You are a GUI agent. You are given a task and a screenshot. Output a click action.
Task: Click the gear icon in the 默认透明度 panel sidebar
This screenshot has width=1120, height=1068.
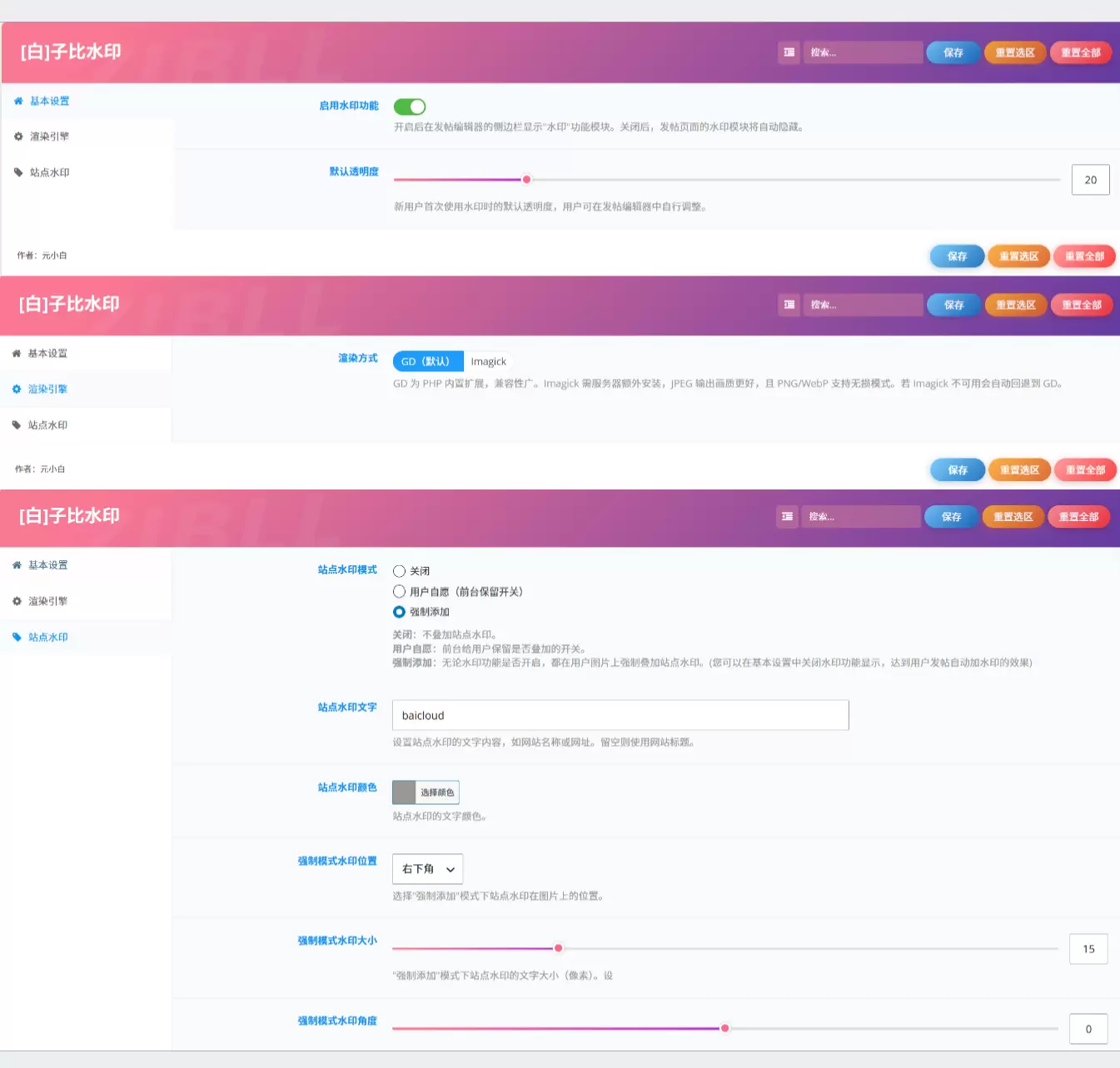point(18,137)
